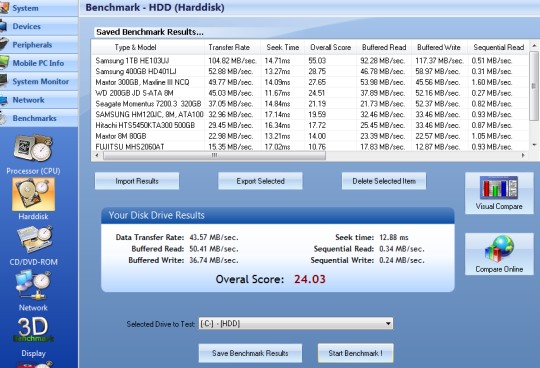Select the WD 200GB JD S-ATA 8M row

coord(310,93)
